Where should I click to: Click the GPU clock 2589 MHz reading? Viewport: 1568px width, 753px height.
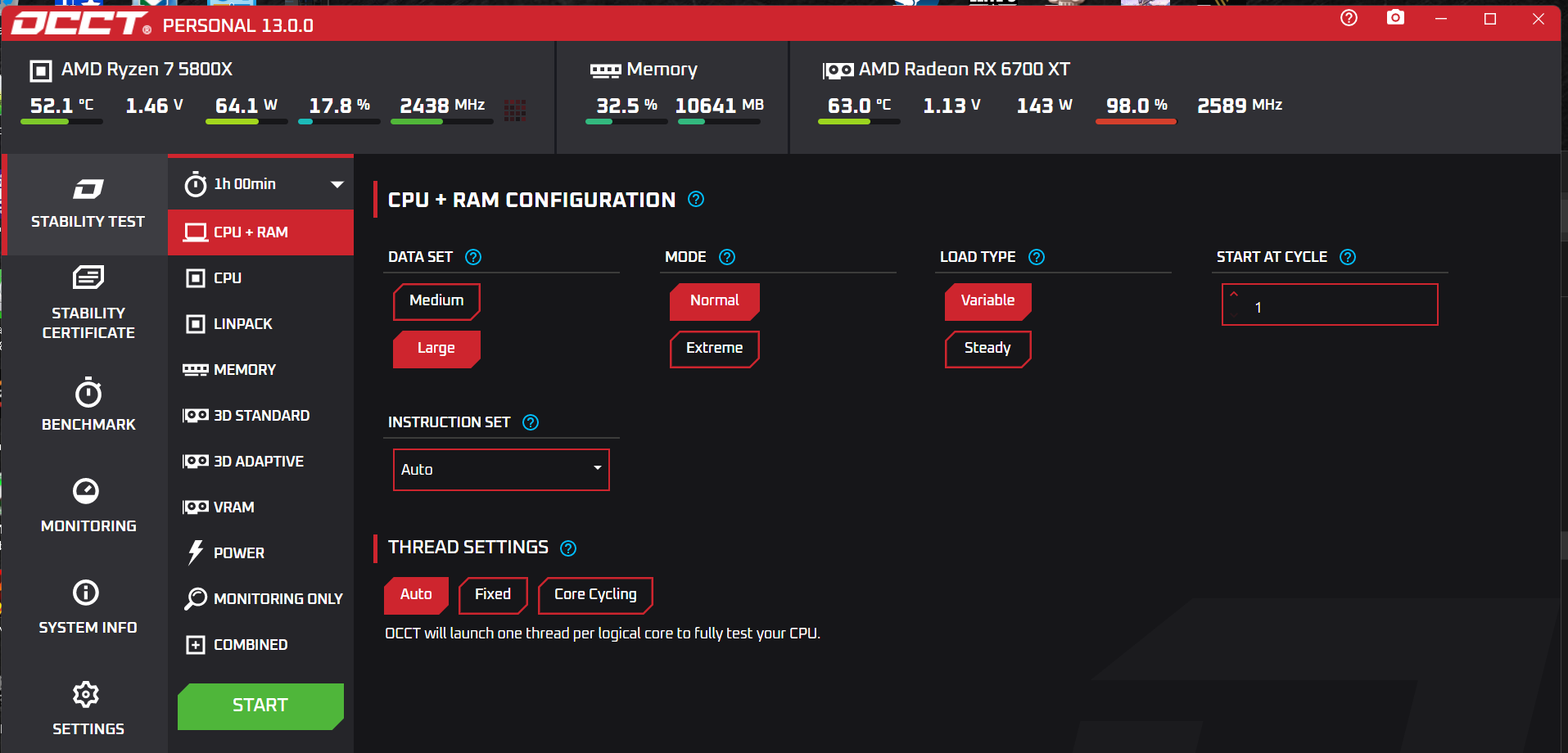point(1240,106)
